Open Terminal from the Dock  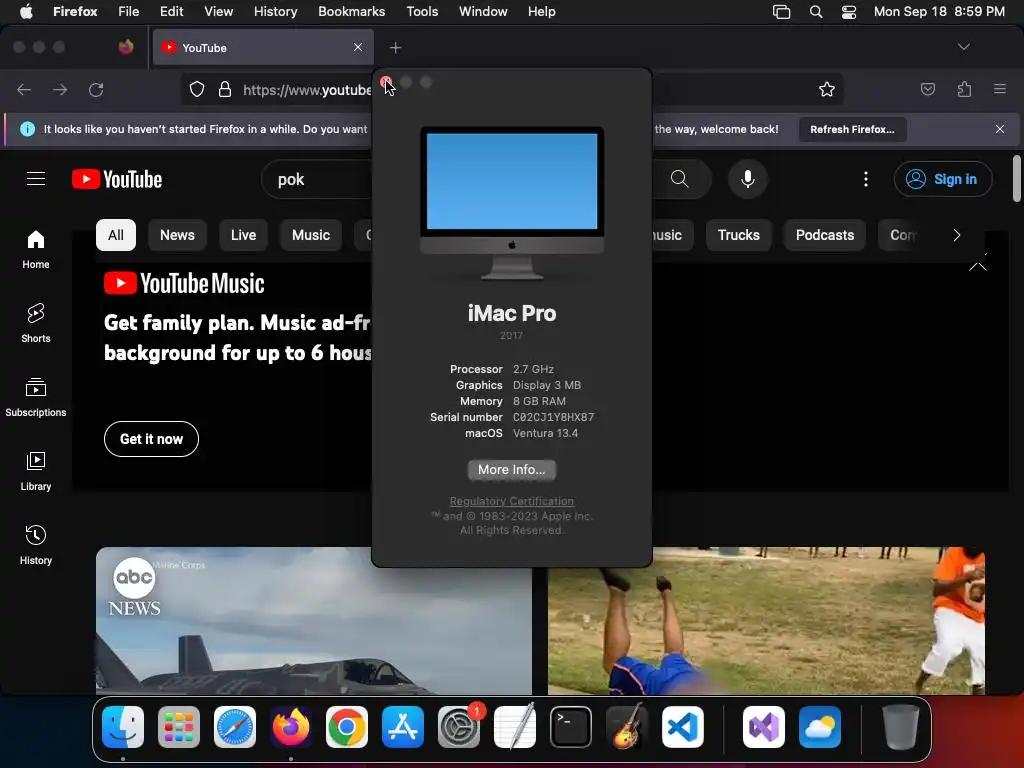(571, 727)
